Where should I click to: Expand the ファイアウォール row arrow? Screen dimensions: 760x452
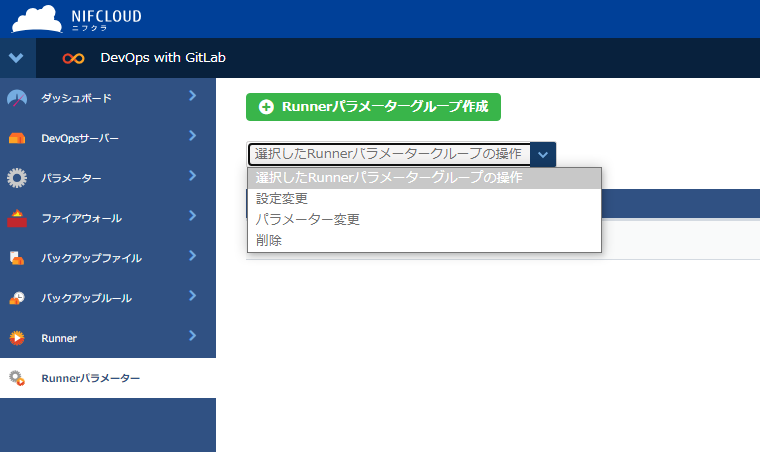pos(192,216)
